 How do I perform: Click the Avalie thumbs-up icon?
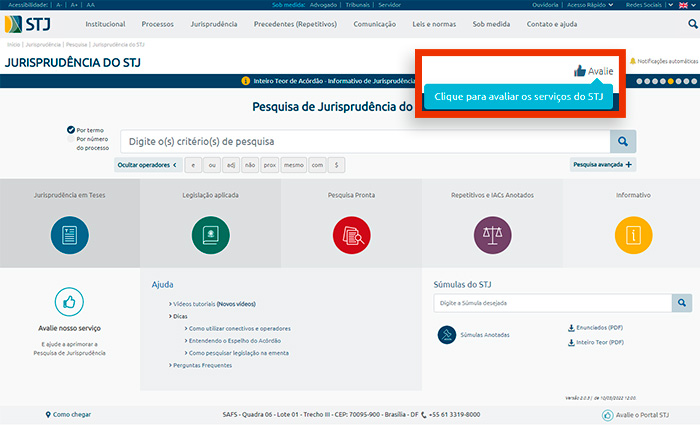click(579, 71)
